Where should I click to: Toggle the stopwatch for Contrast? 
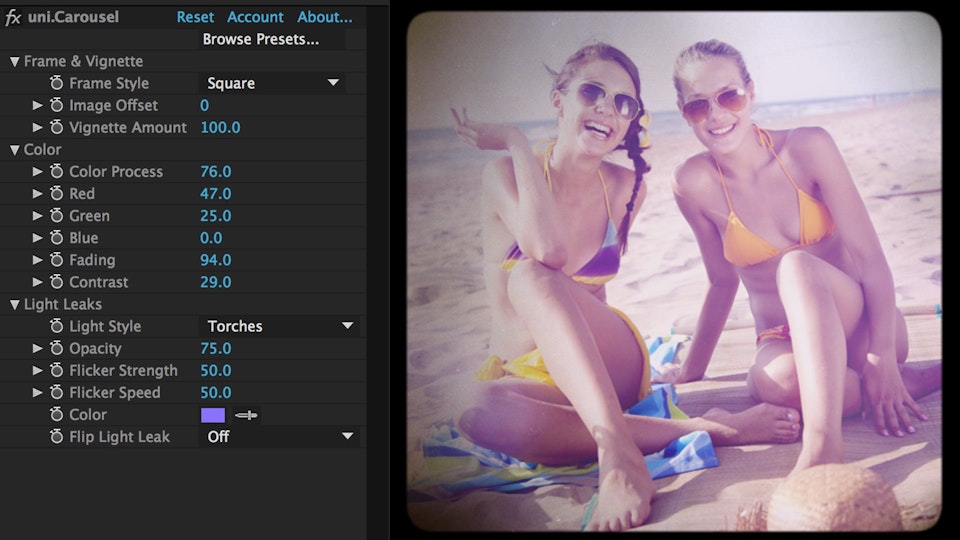pos(57,282)
